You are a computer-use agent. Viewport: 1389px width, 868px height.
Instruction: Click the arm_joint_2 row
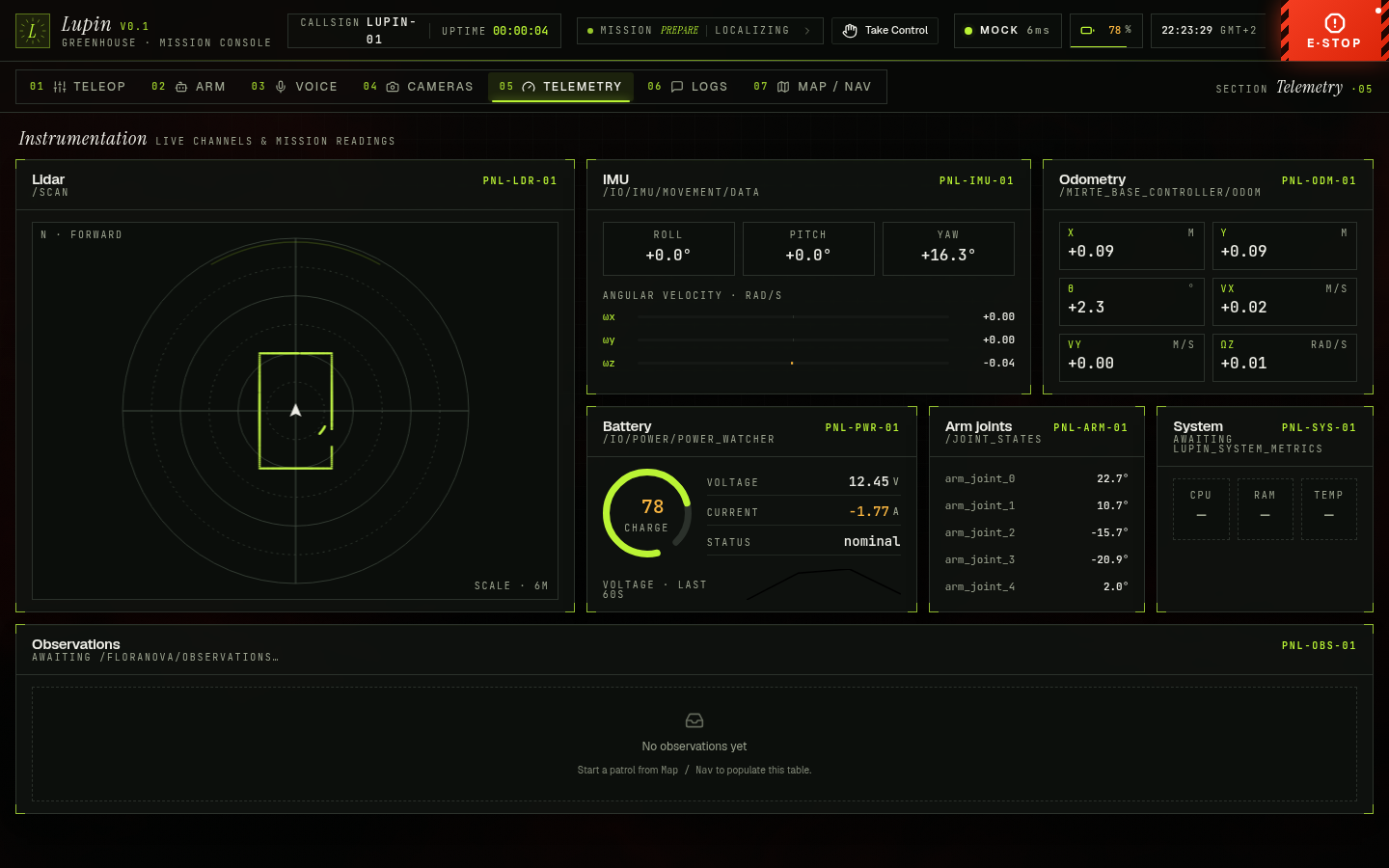(x=1037, y=532)
